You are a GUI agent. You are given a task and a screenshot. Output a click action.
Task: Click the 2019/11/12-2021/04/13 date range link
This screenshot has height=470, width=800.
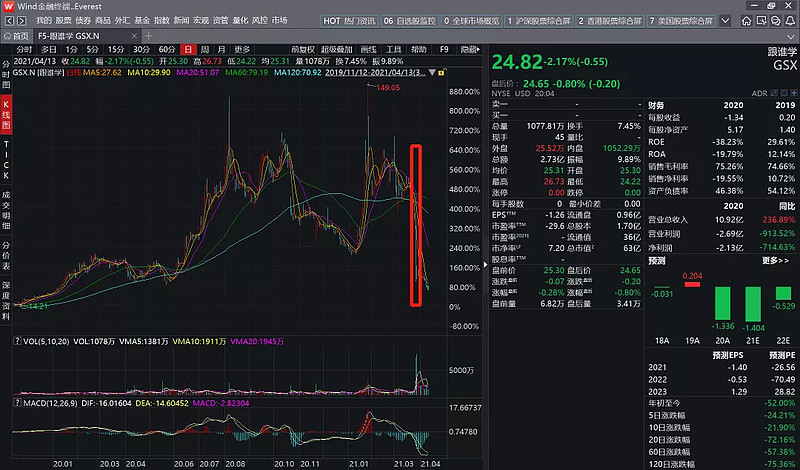374,72
